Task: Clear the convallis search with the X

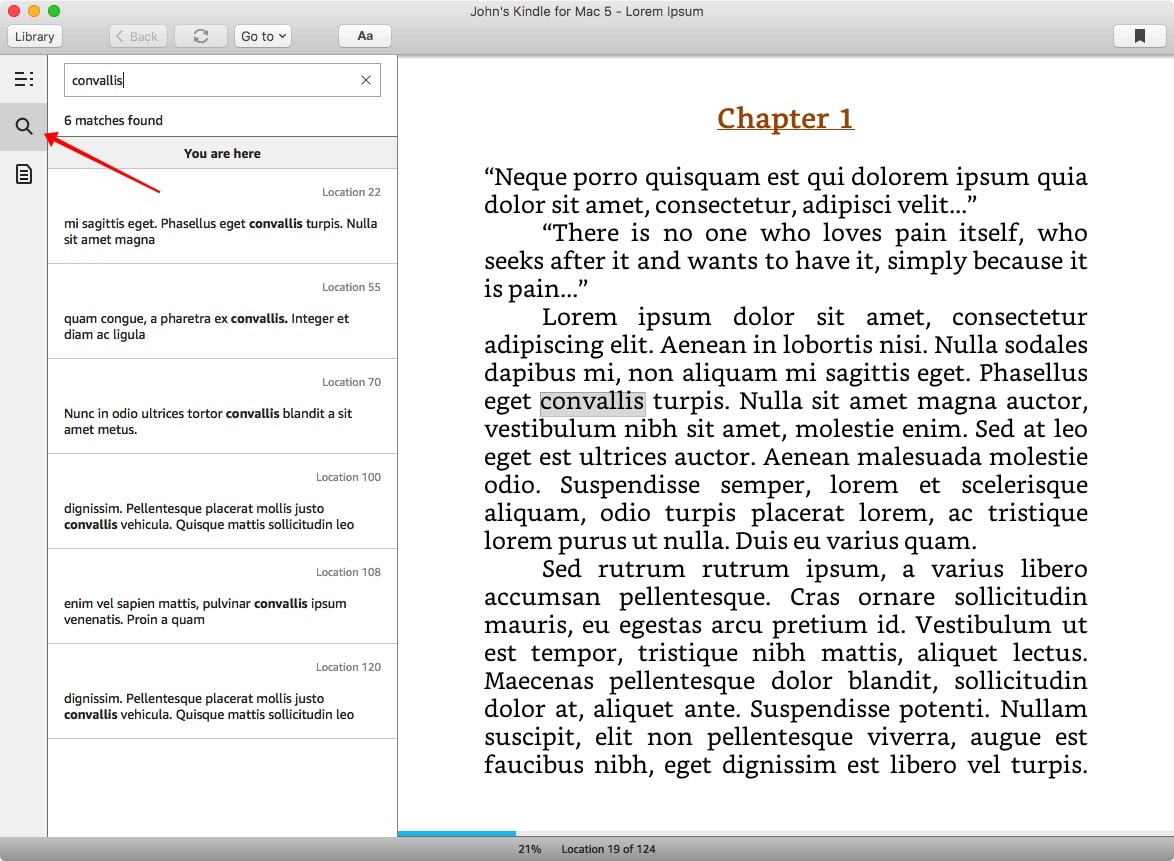Action: pos(365,80)
